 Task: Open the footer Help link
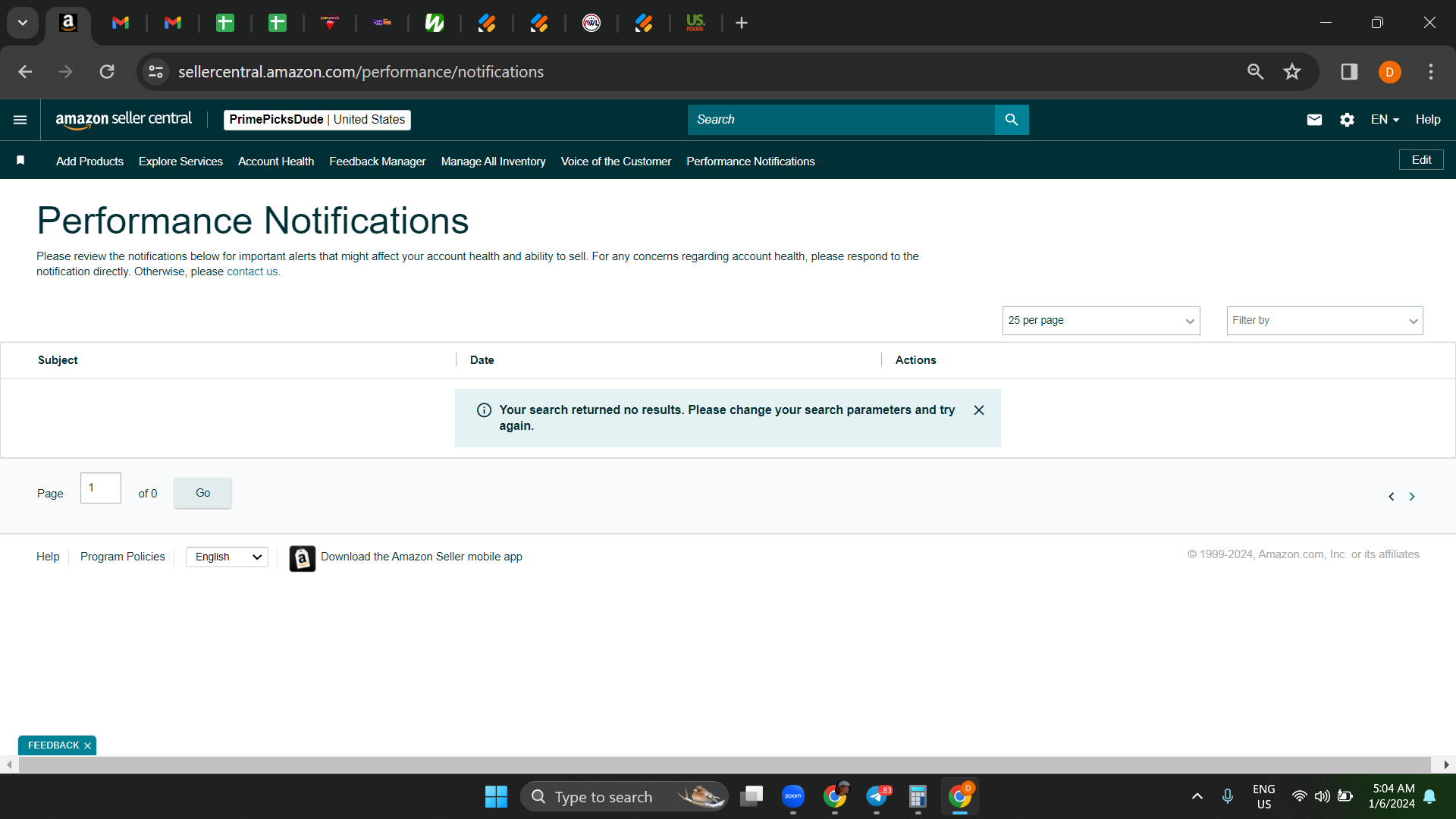click(x=48, y=557)
